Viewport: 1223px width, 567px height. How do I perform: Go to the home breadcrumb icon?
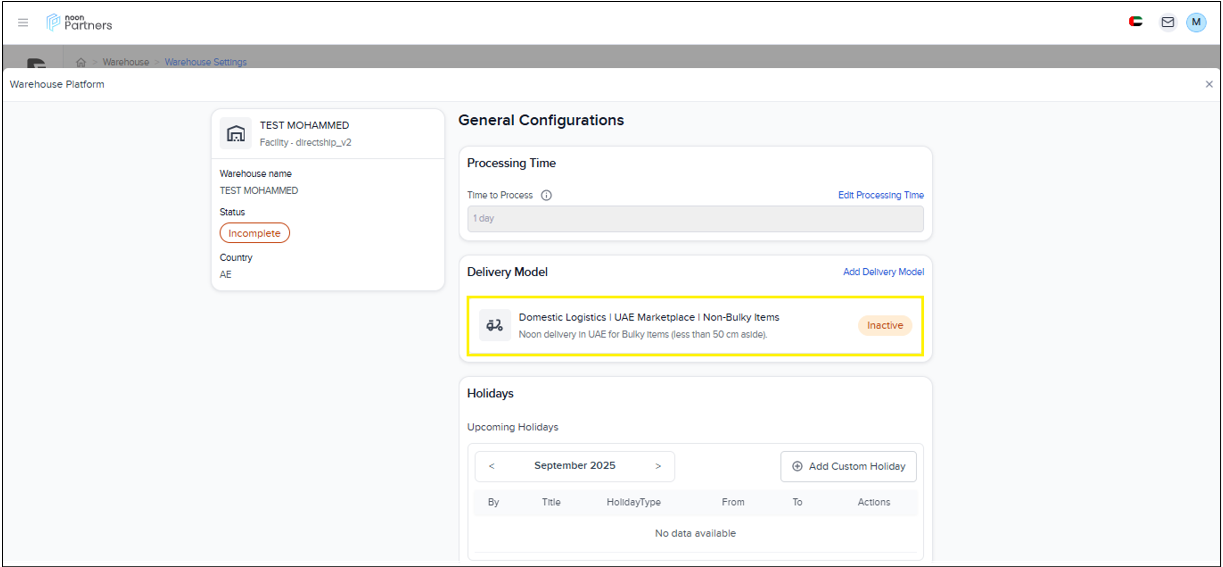[x=81, y=62]
